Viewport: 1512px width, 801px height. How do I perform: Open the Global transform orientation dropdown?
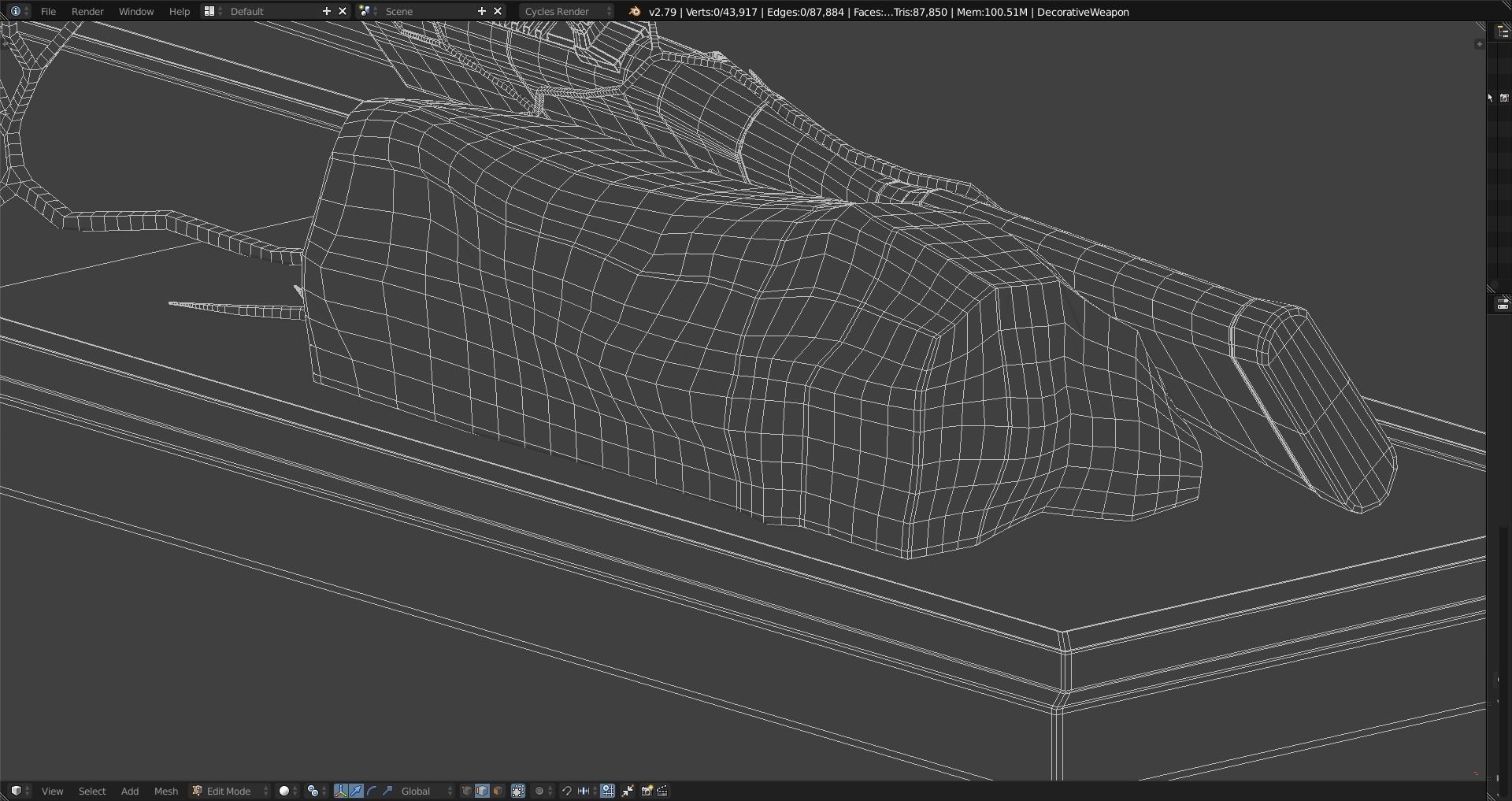pos(426,791)
